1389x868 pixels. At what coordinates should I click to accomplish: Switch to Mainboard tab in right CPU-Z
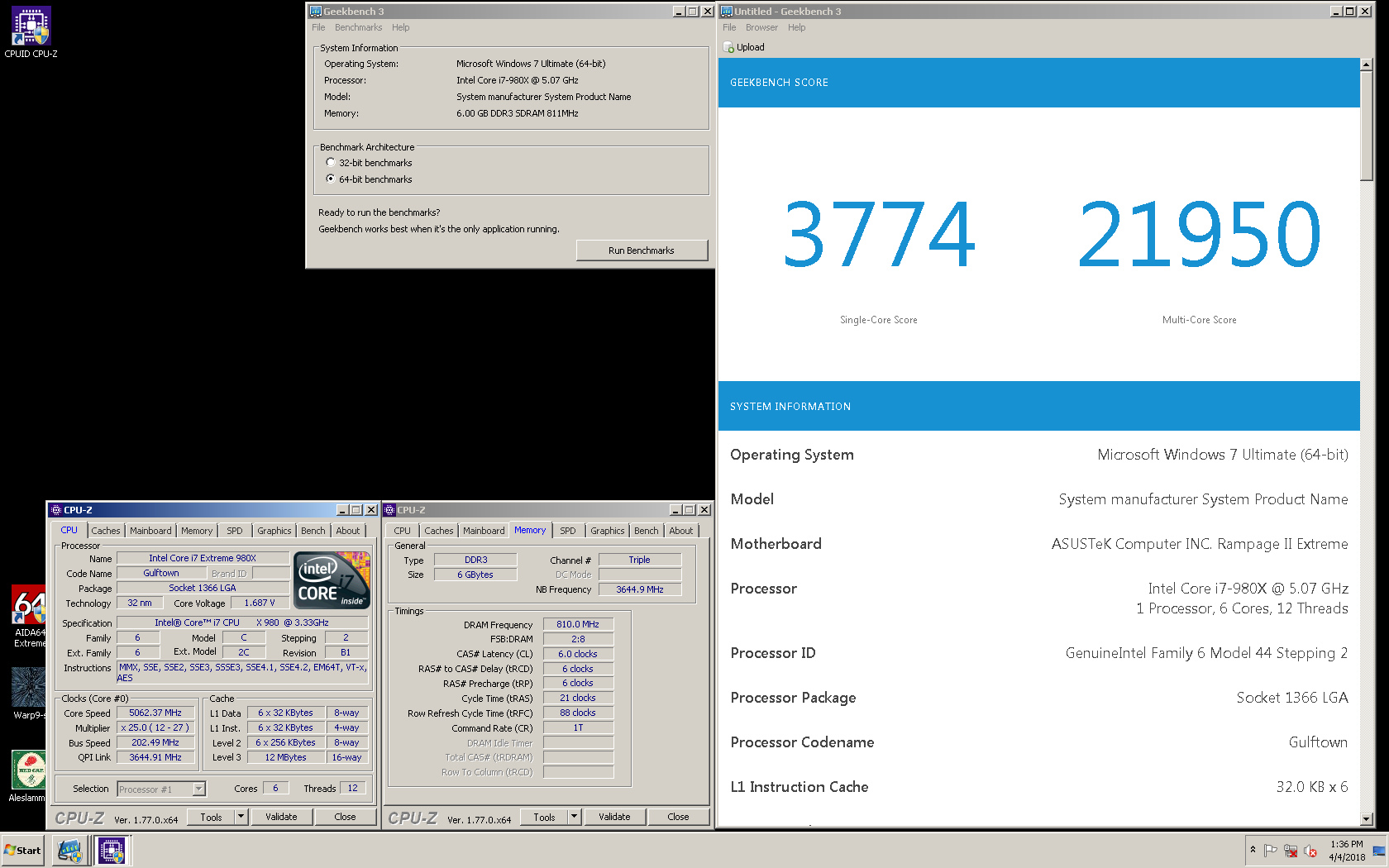point(484,531)
